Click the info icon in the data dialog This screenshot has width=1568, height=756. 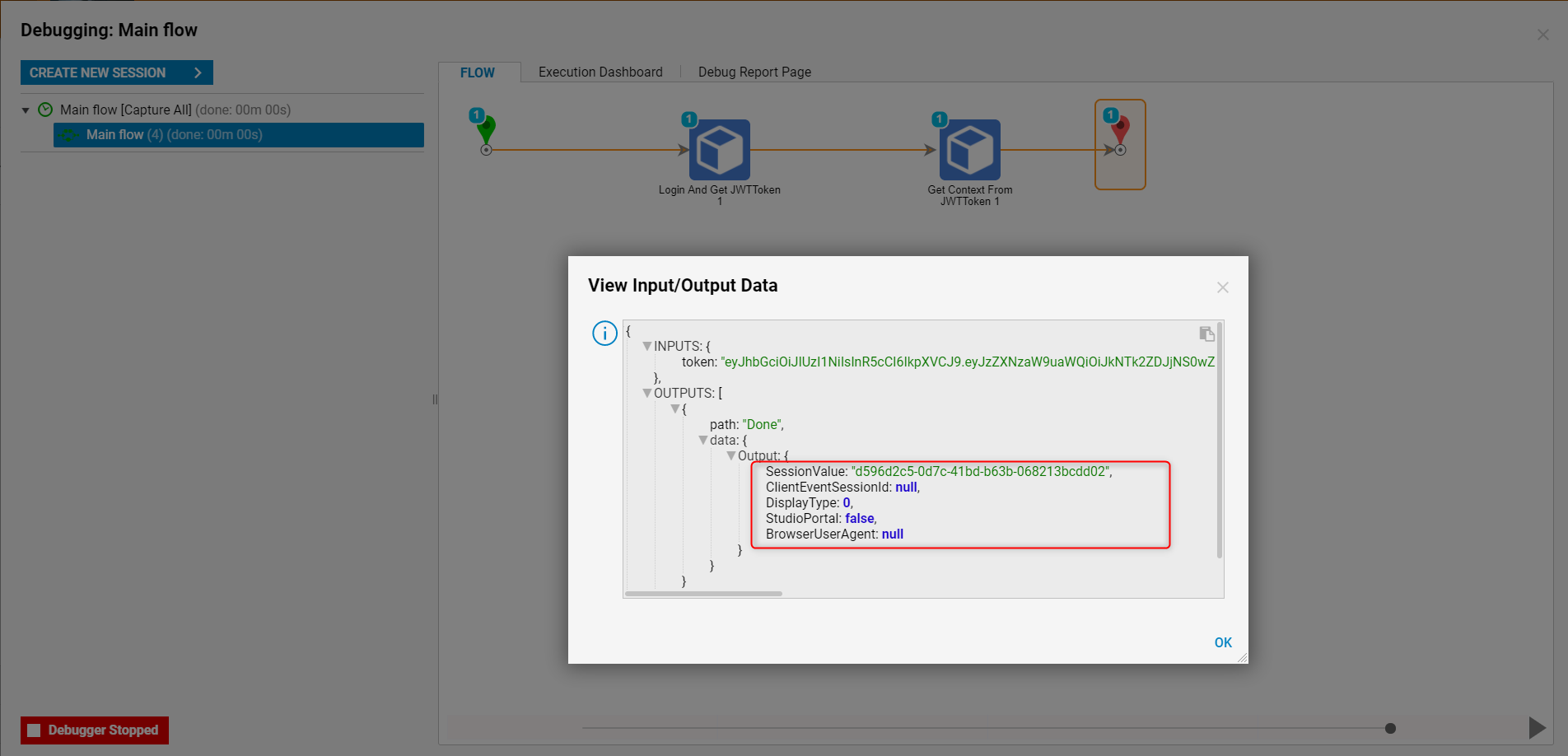point(604,334)
